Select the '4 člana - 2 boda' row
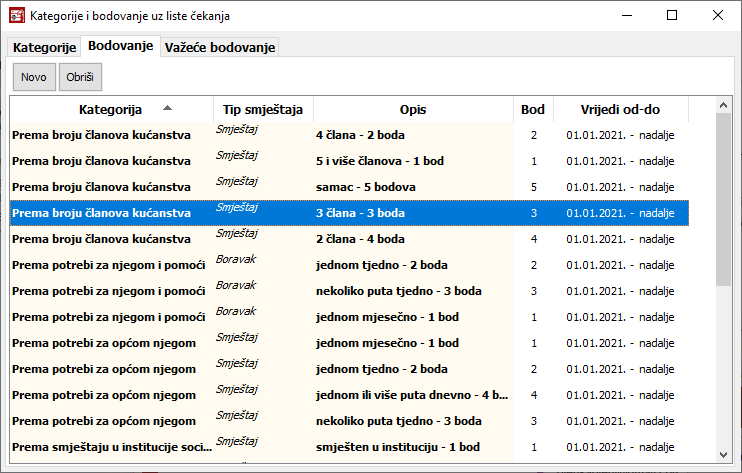Image resolution: width=742 pixels, height=473 pixels. 360,135
